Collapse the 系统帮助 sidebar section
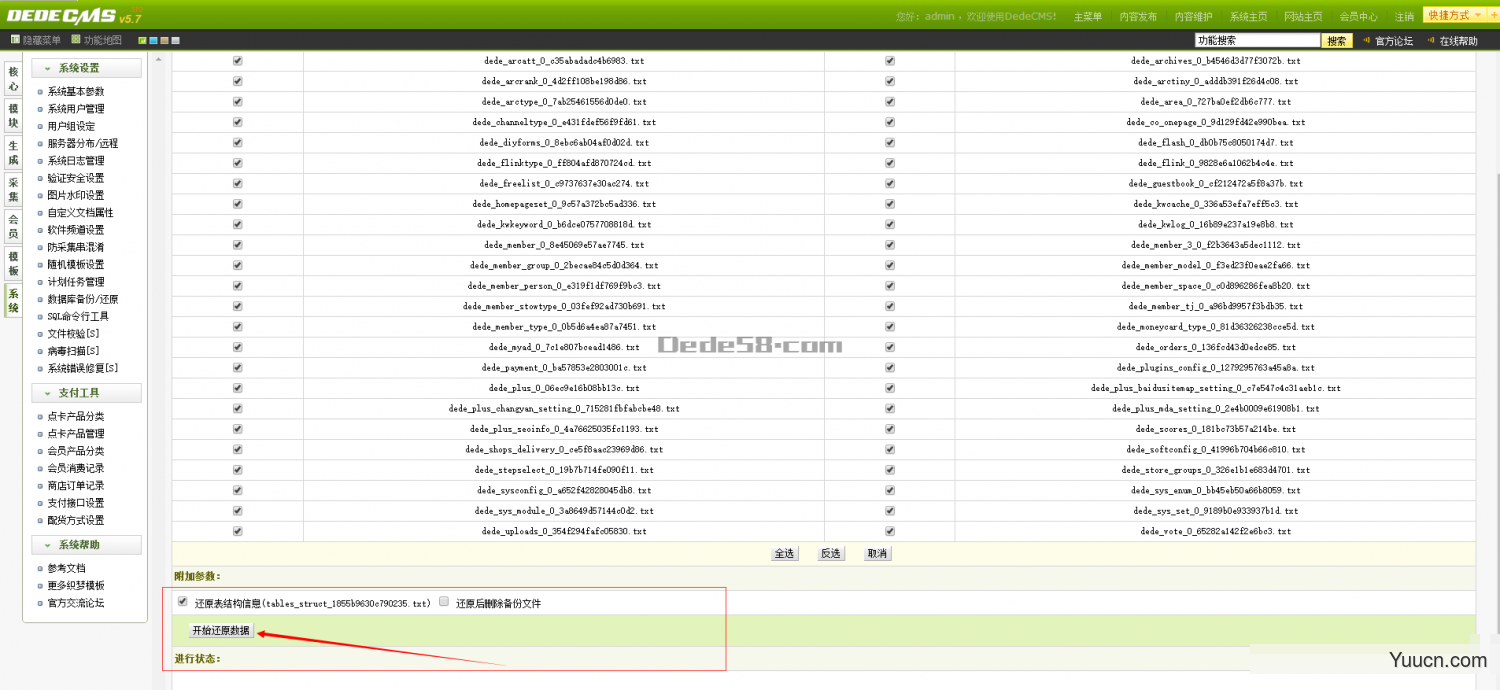The width and height of the screenshot is (1500, 690). [x=86, y=545]
